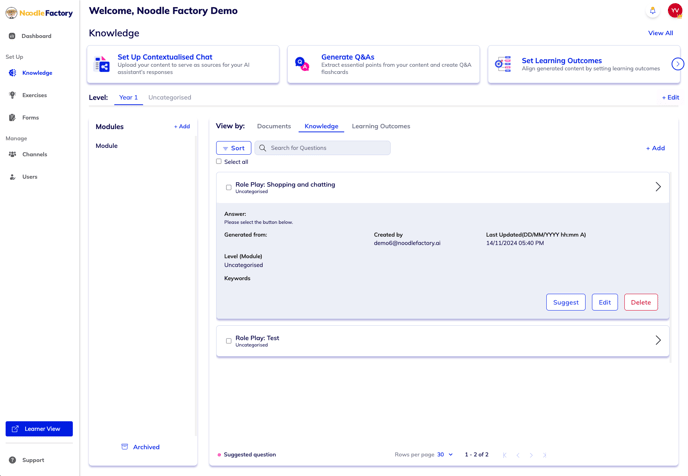The width and height of the screenshot is (688, 476).
Task: Click + Edit next to Level
Action: [670, 97]
